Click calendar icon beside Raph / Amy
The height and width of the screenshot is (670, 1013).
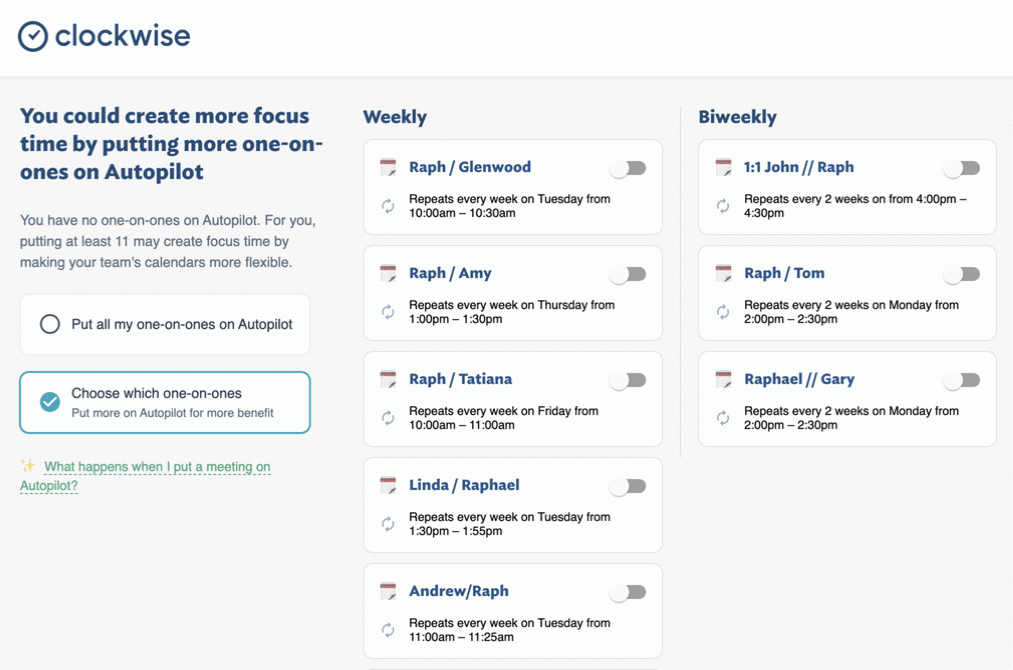coord(388,274)
